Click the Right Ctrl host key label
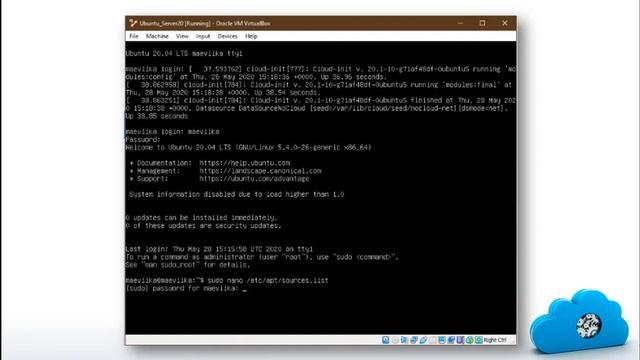640x360 pixels. tap(495, 340)
